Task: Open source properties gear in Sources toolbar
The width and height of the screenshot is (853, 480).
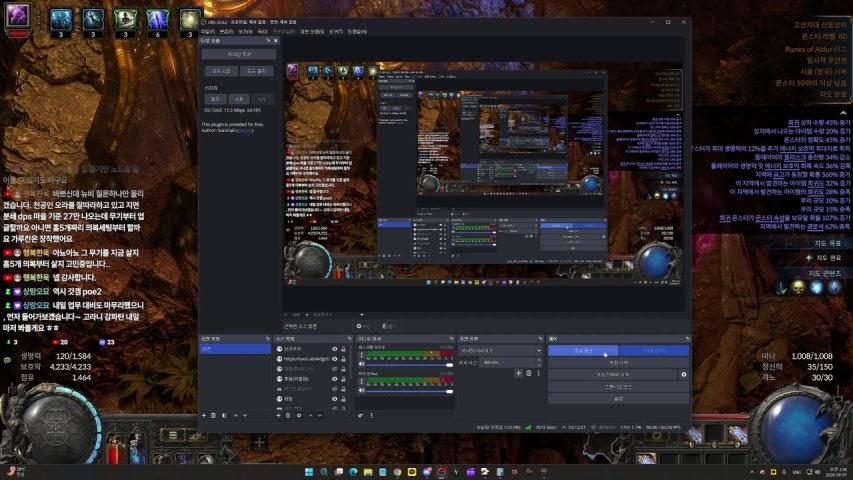Action: pos(299,415)
